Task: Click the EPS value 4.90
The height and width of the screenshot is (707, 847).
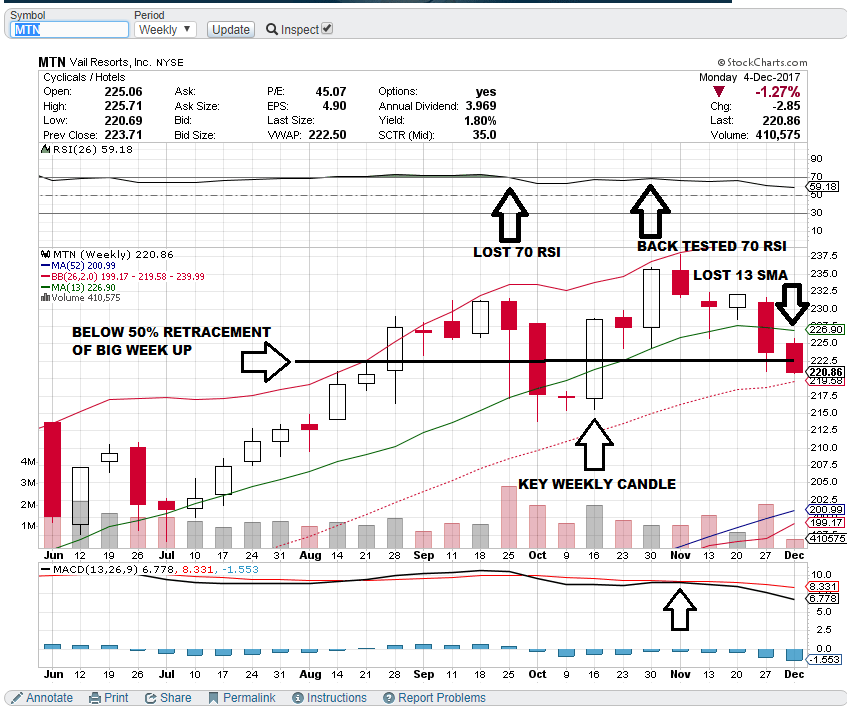Action: [334, 106]
